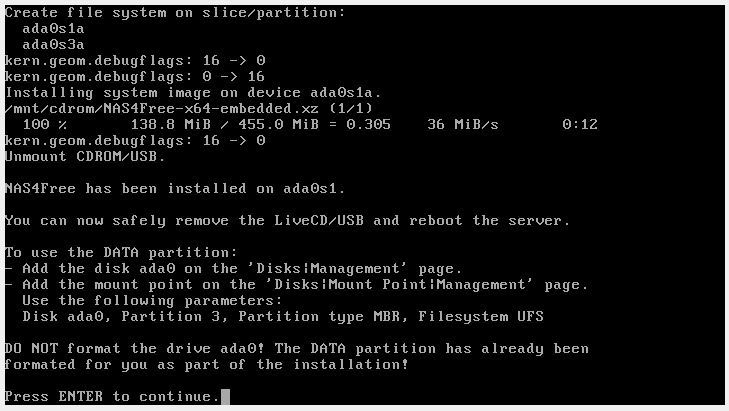Image resolution: width=729 pixels, height=411 pixels.
Task: Click the 'To use the DATA partition:' heading
Action: [x=121, y=253]
